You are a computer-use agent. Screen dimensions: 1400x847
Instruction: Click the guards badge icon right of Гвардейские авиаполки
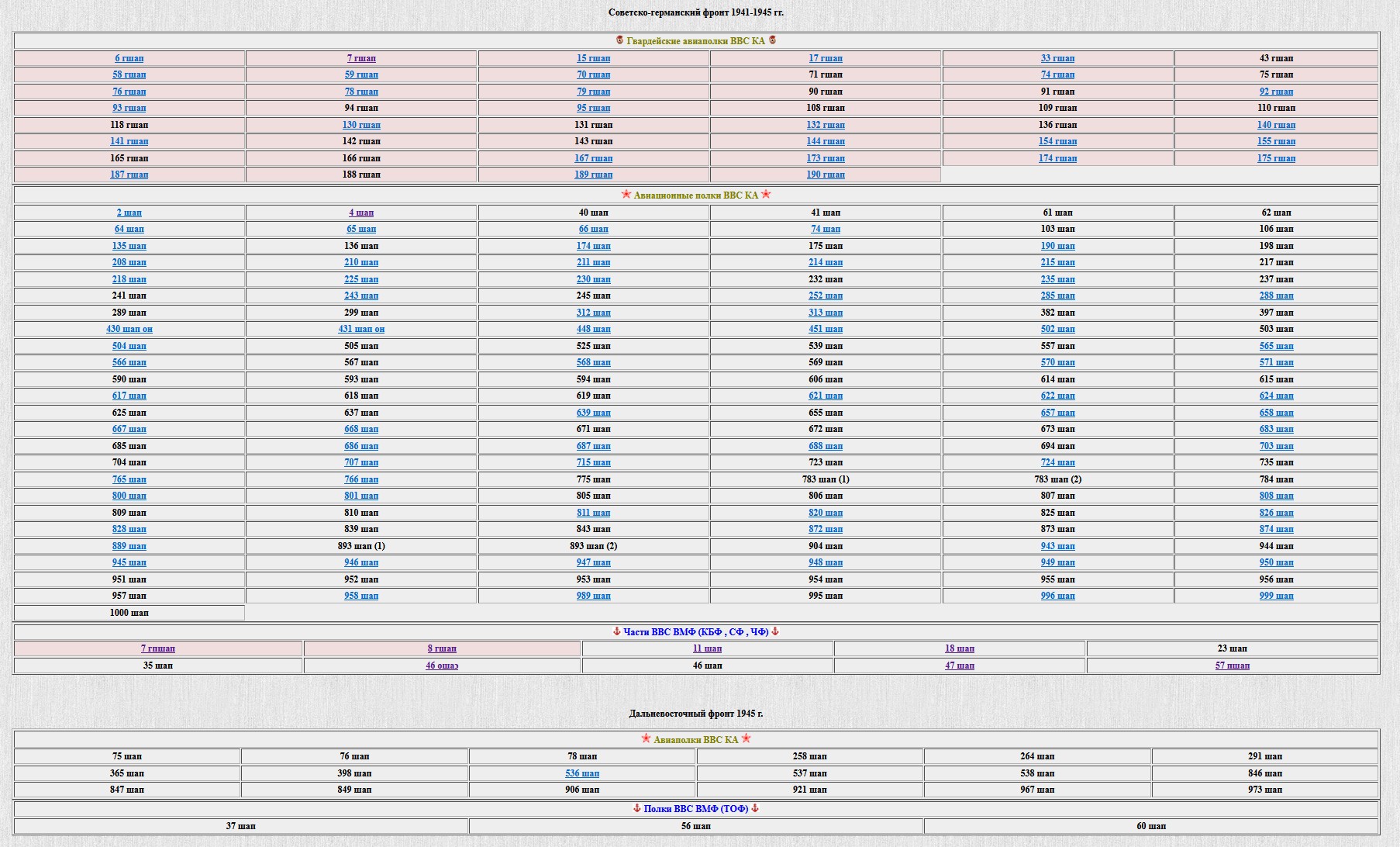point(772,40)
